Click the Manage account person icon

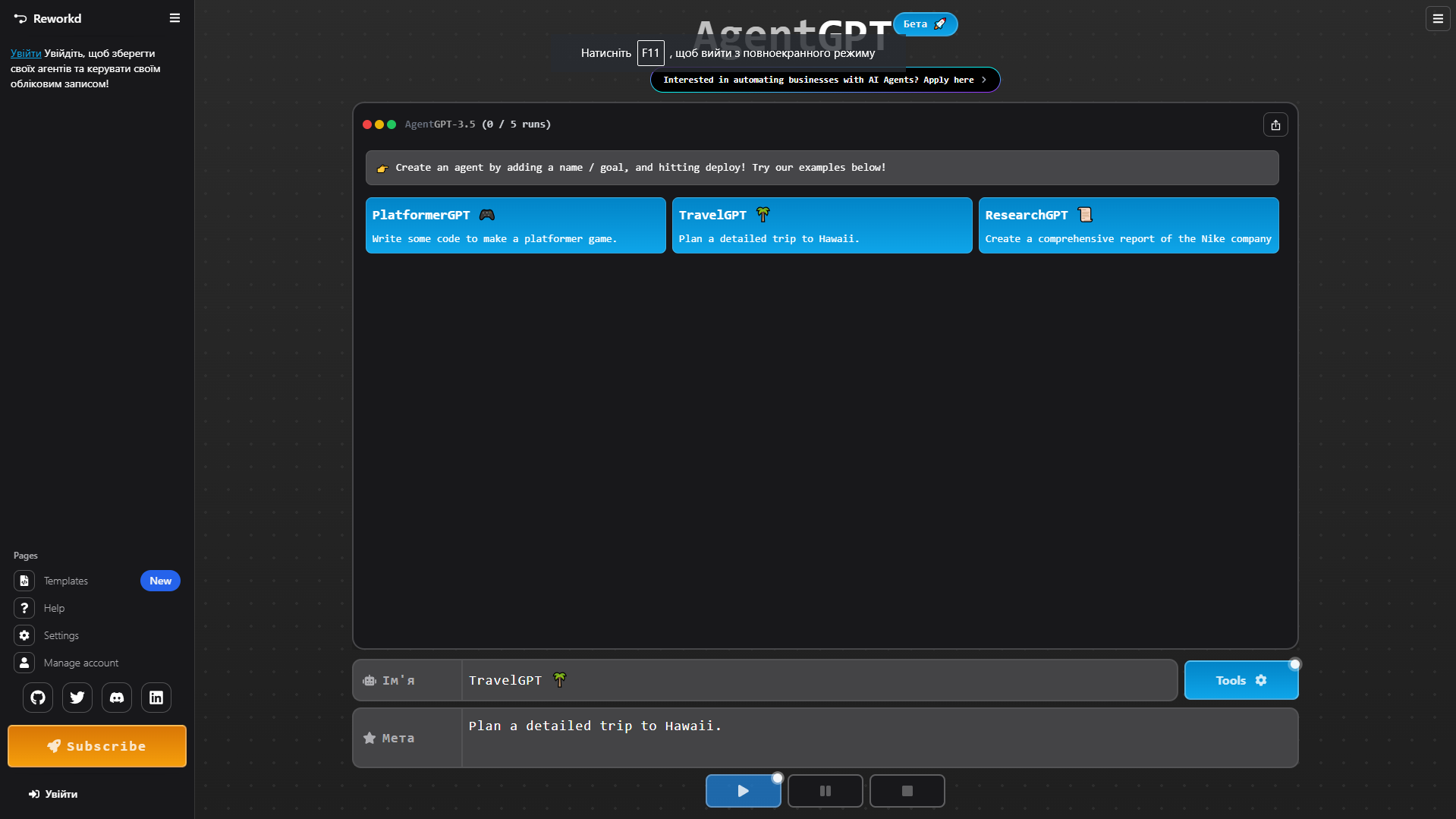click(x=24, y=663)
